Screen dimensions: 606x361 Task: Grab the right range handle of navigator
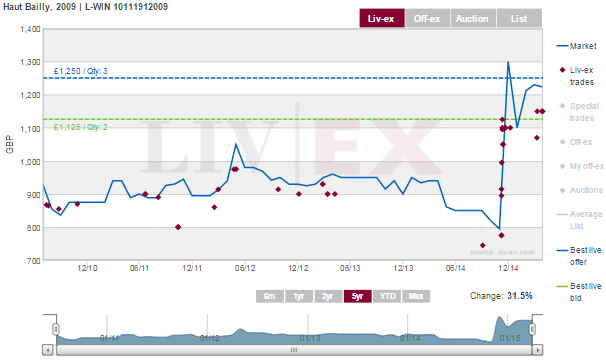click(x=532, y=329)
